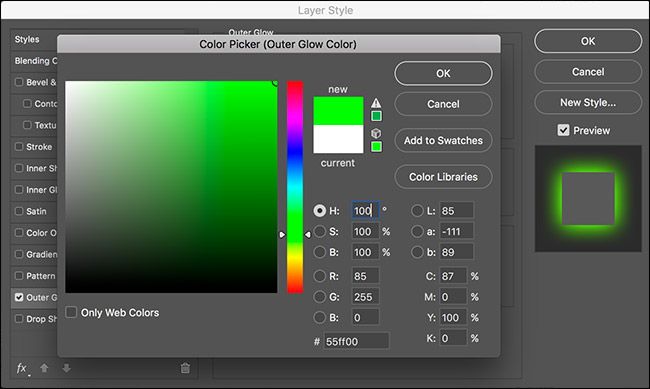
Task: Enable the Only Web Colors checkbox
Action: (71, 312)
